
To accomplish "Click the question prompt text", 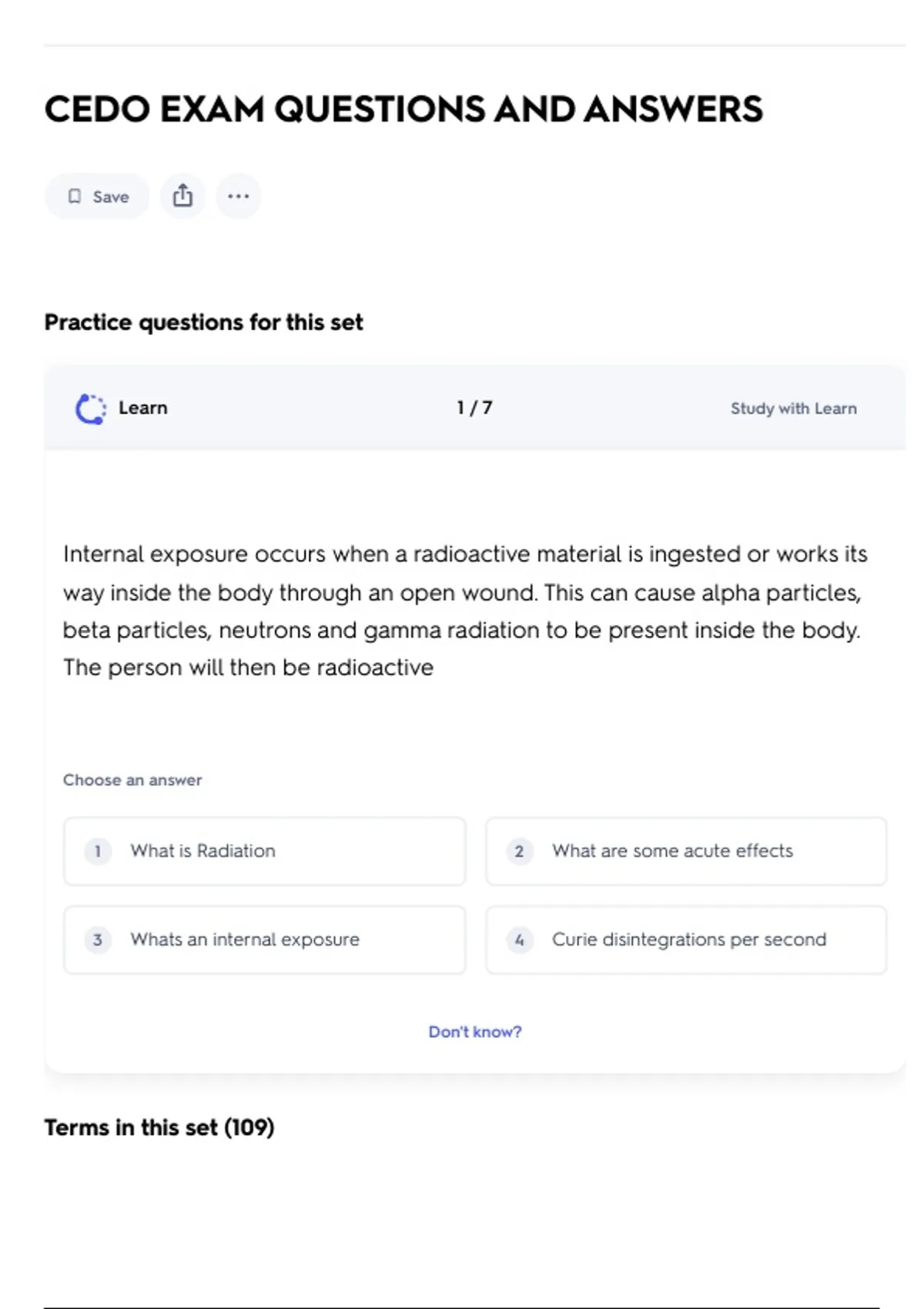I will (x=465, y=610).
